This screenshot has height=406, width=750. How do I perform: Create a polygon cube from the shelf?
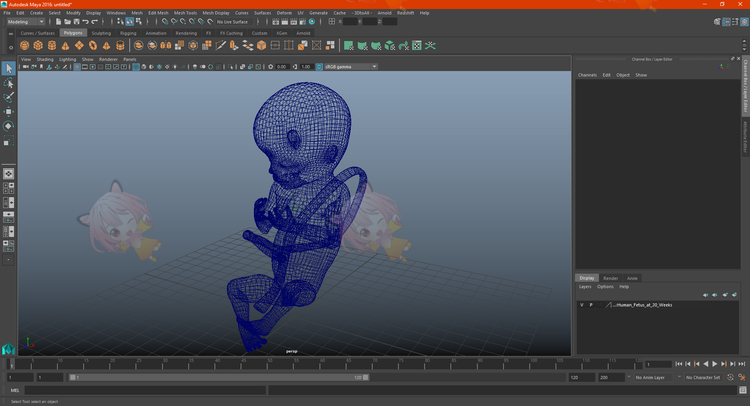[38, 45]
